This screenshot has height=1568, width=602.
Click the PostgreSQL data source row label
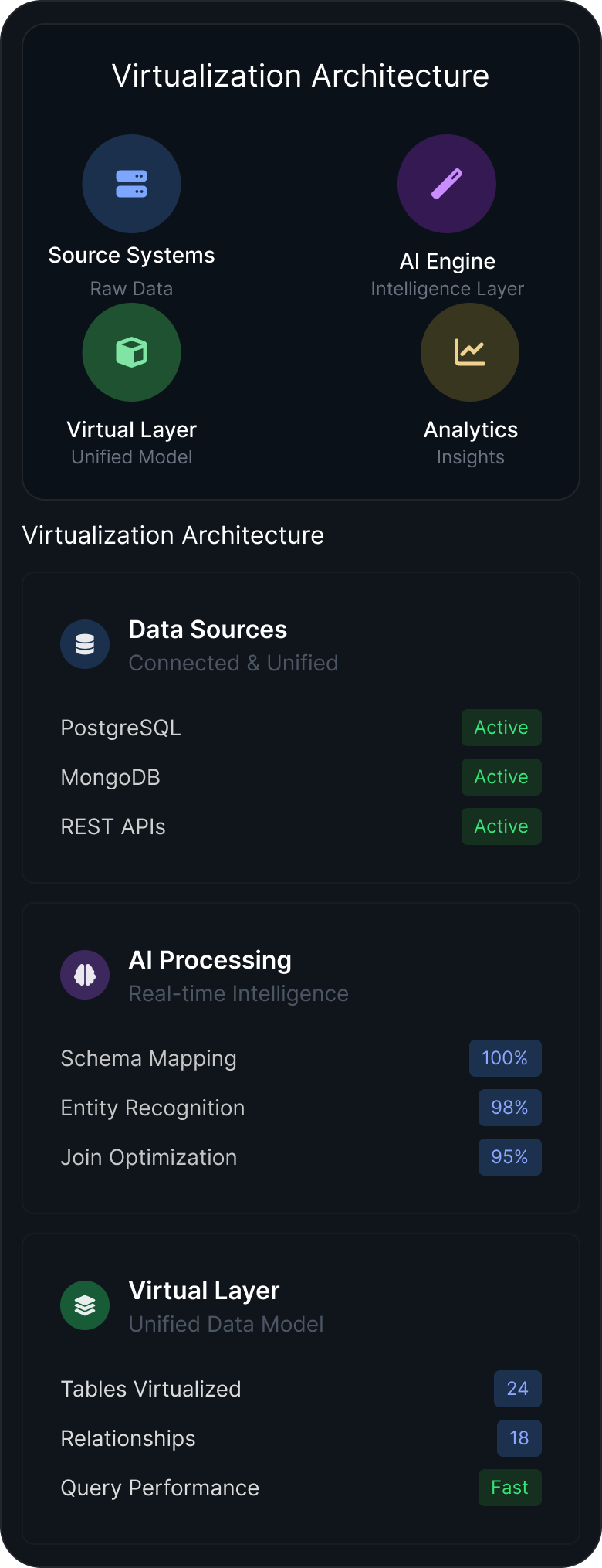[121, 728]
